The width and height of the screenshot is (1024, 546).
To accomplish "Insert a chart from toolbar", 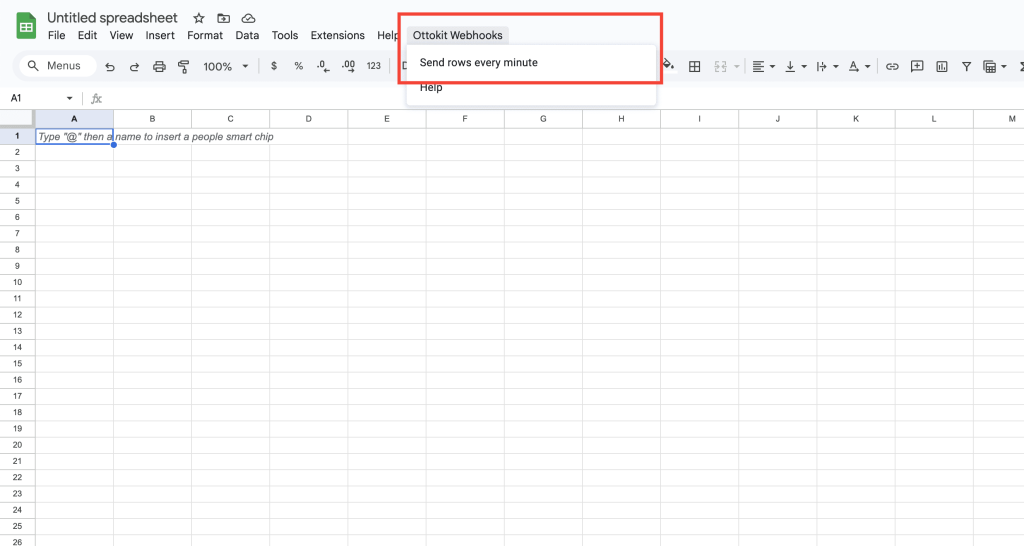I will (x=942, y=67).
